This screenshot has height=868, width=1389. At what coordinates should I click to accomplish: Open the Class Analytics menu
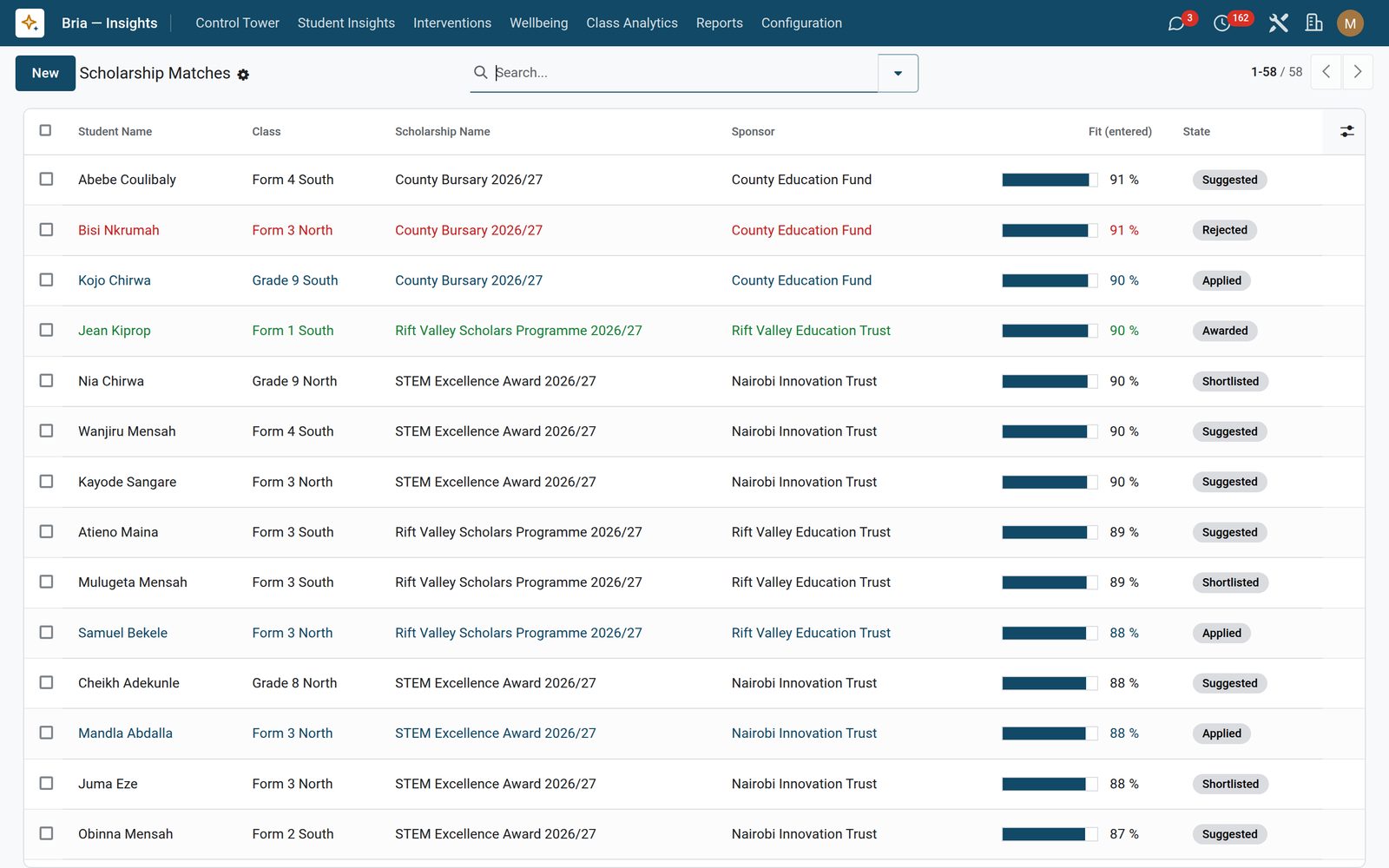click(x=631, y=23)
